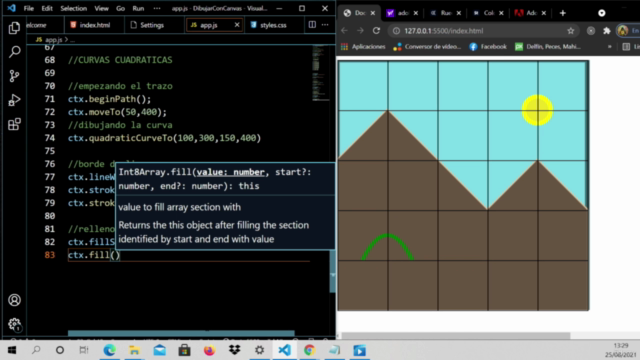View site information icon in address bar
640x360 pixels.
[396, 31]
